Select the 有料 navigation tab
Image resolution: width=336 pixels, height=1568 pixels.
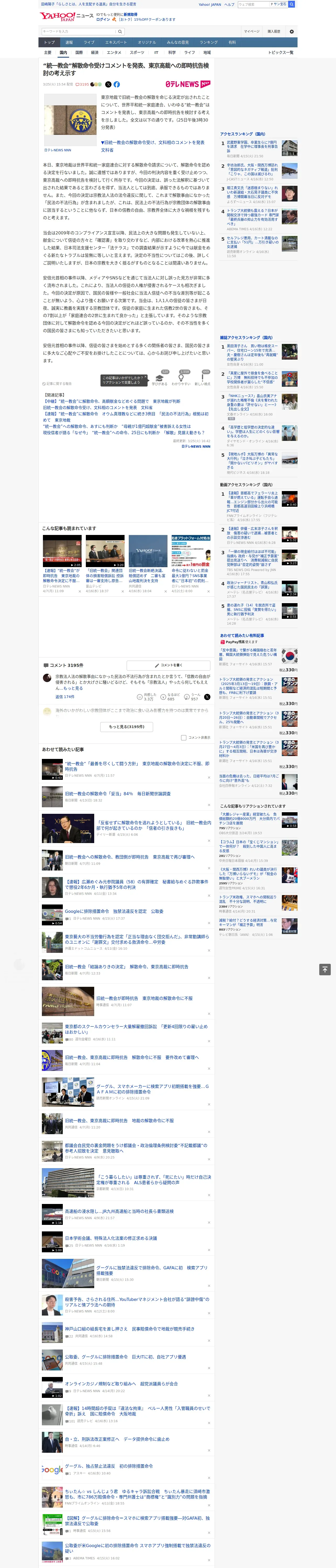coord(232,43)
